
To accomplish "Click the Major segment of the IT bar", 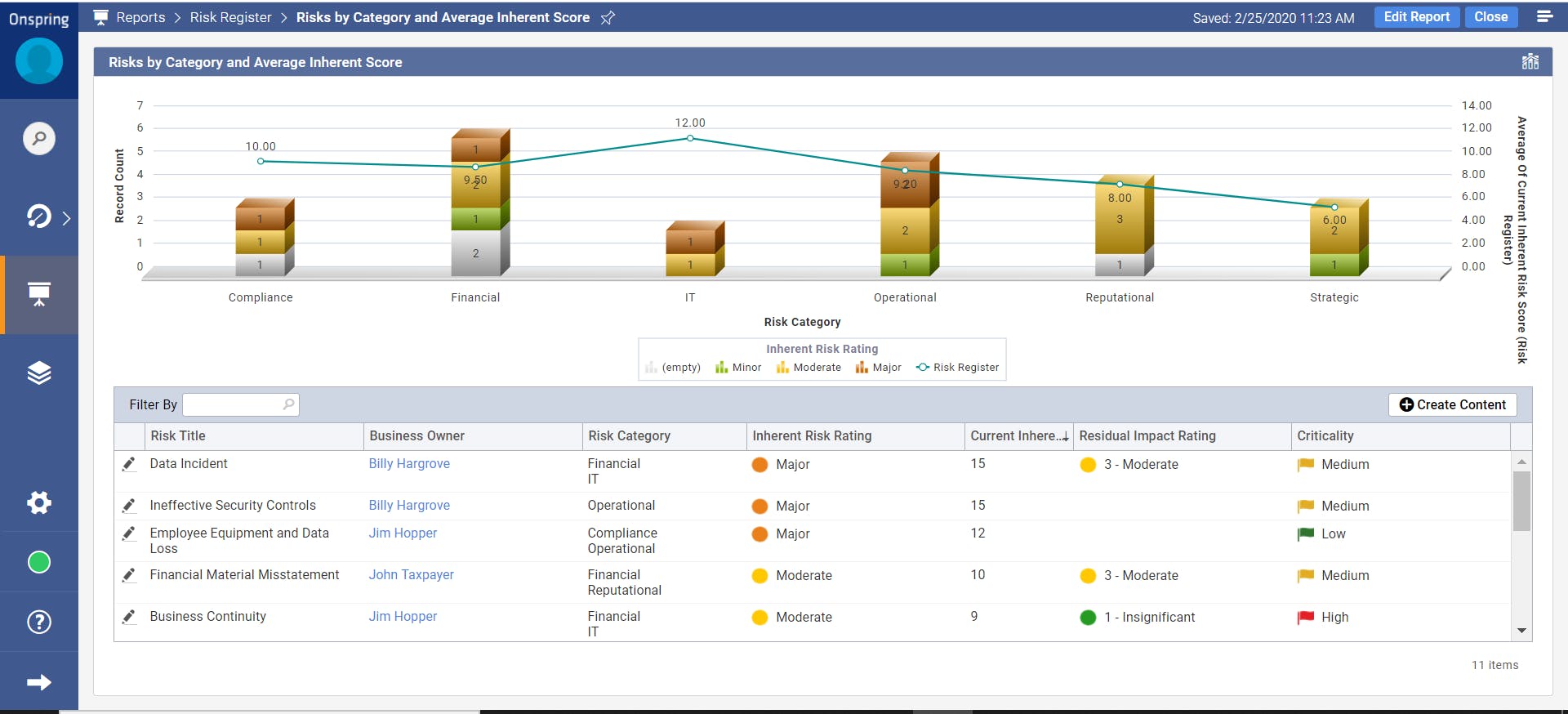I will [x=690, y=242].
